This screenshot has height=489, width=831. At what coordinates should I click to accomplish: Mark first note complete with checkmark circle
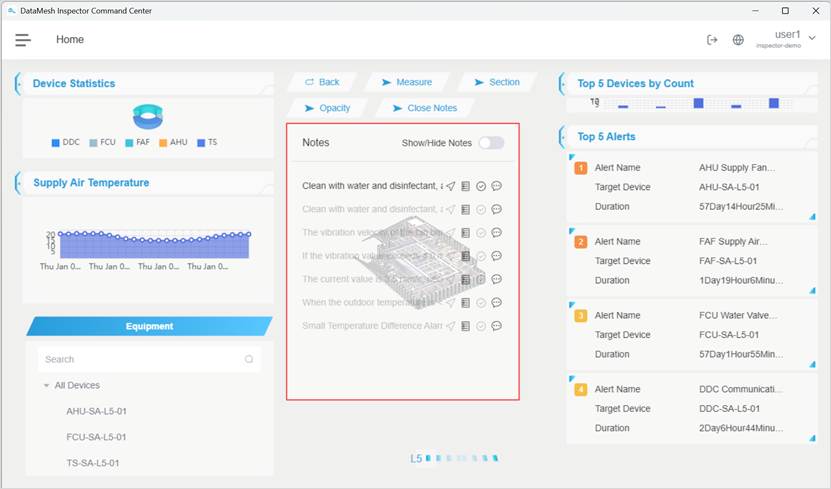pyautogui.click(x=481, y=186)
